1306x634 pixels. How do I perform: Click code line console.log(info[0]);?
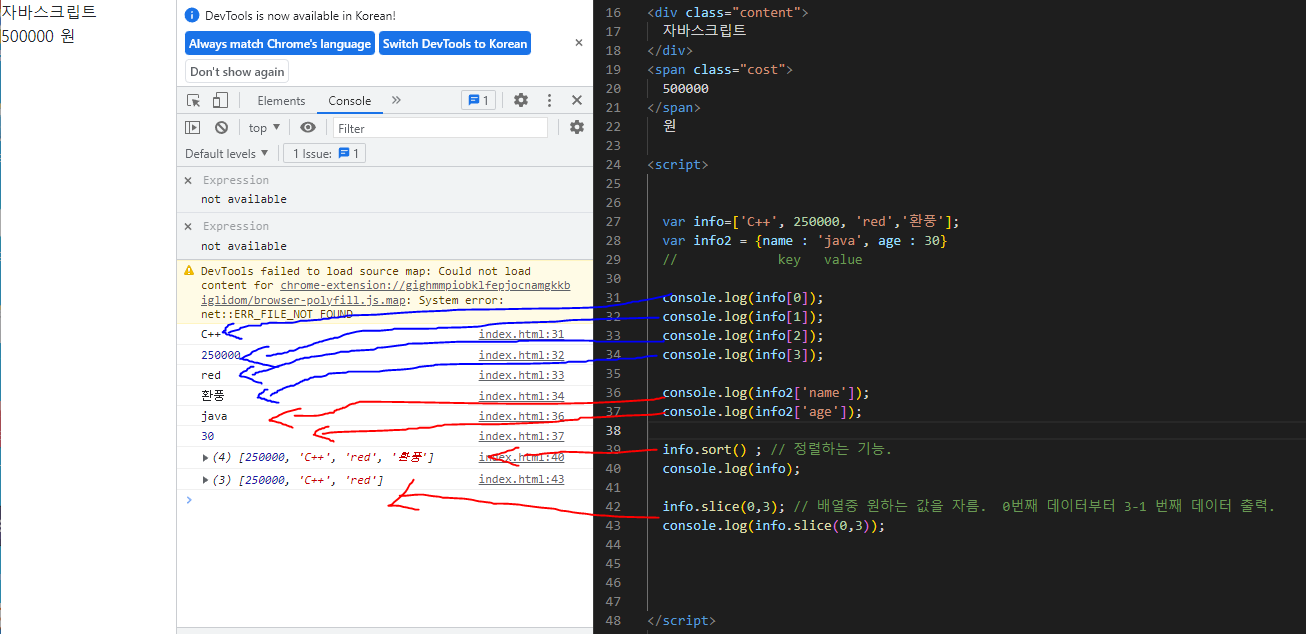tap(742, 297)
